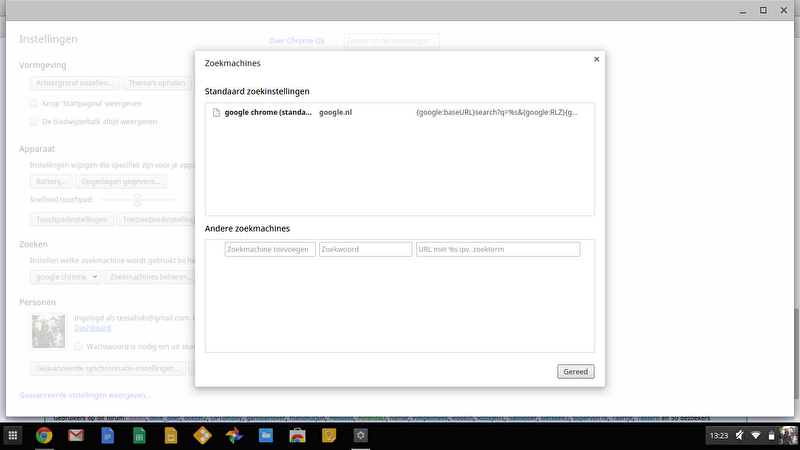Toggle 'Wachtwoord is nodig' checkbox

pos(78,346)
